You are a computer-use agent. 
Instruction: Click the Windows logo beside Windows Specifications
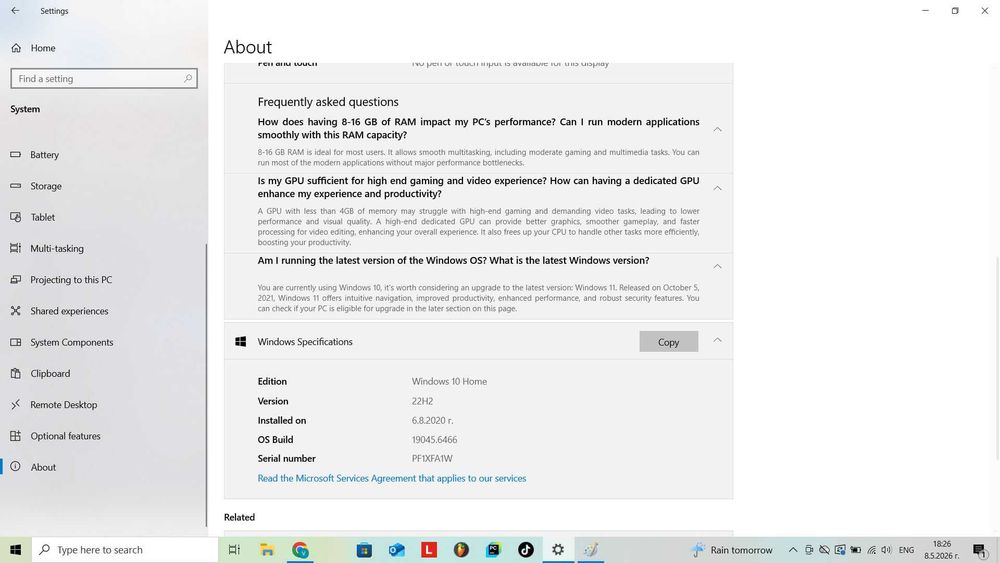(x=240, y=342)
